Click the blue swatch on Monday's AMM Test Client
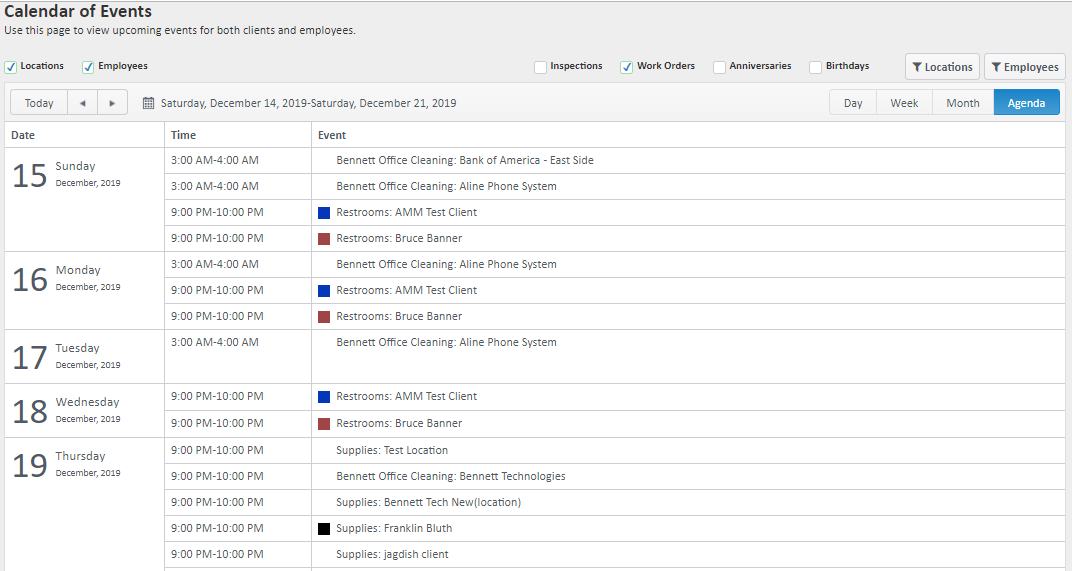Screen dimensions: 1072x571 click(x=324, y=291)
